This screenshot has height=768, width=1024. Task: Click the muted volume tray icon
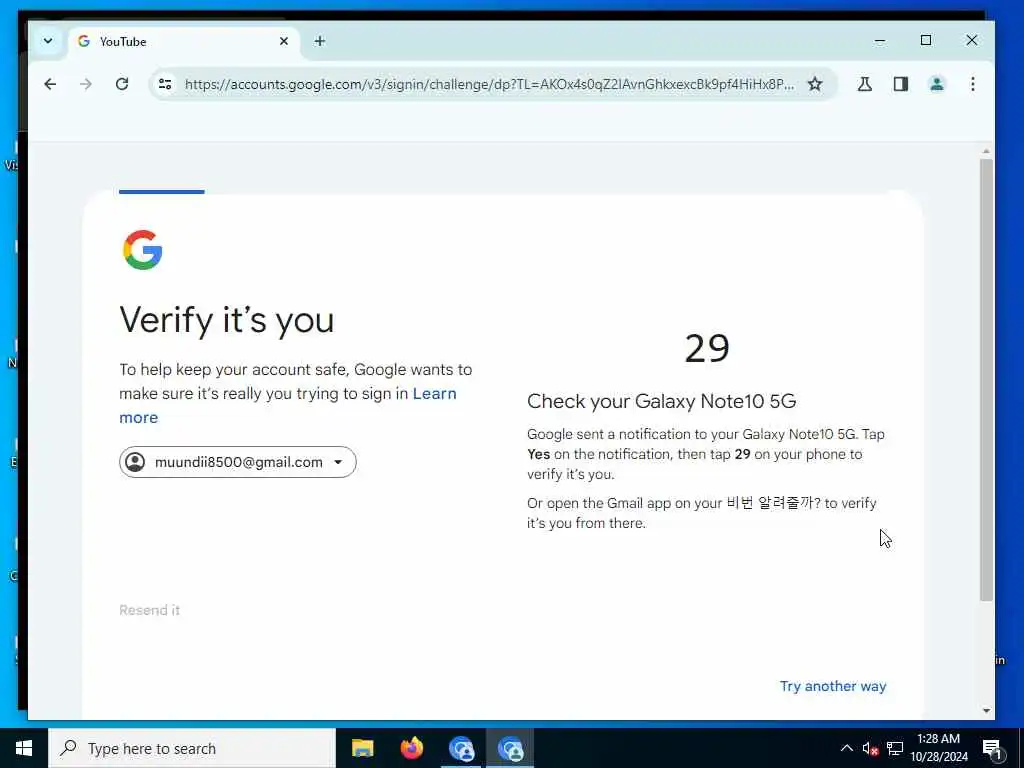(870, 748)
